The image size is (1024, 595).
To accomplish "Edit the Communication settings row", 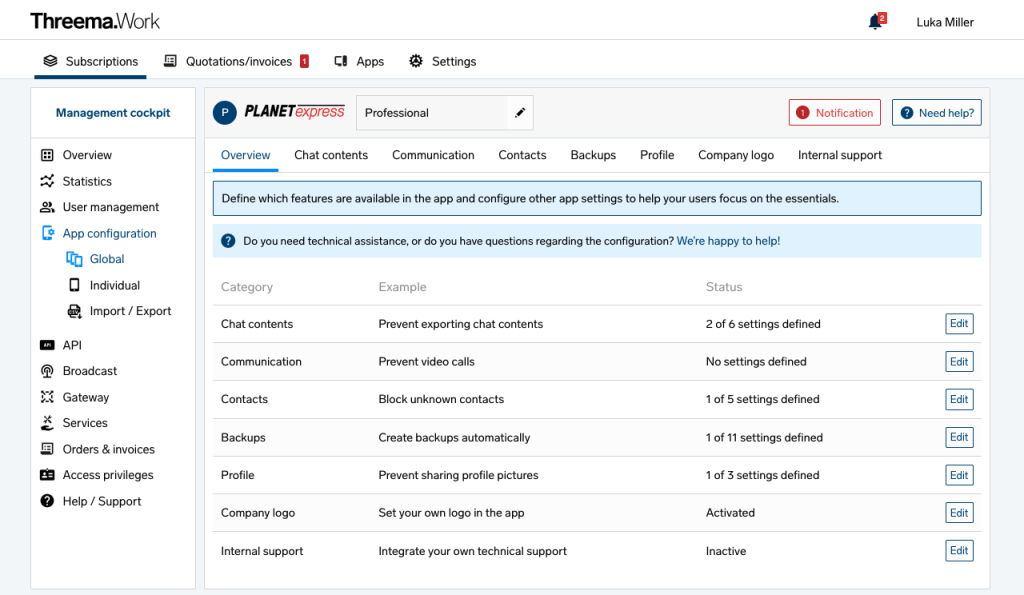I will pos(959,361).
